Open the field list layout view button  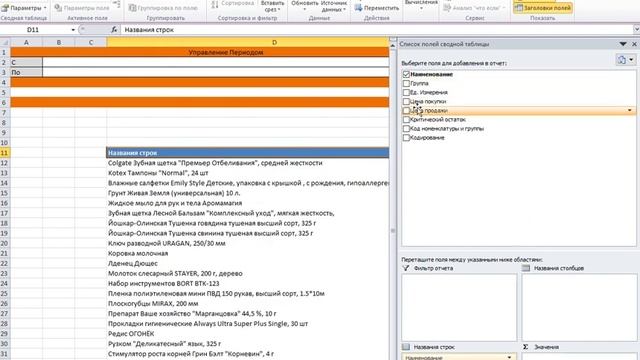click(625, 60)
